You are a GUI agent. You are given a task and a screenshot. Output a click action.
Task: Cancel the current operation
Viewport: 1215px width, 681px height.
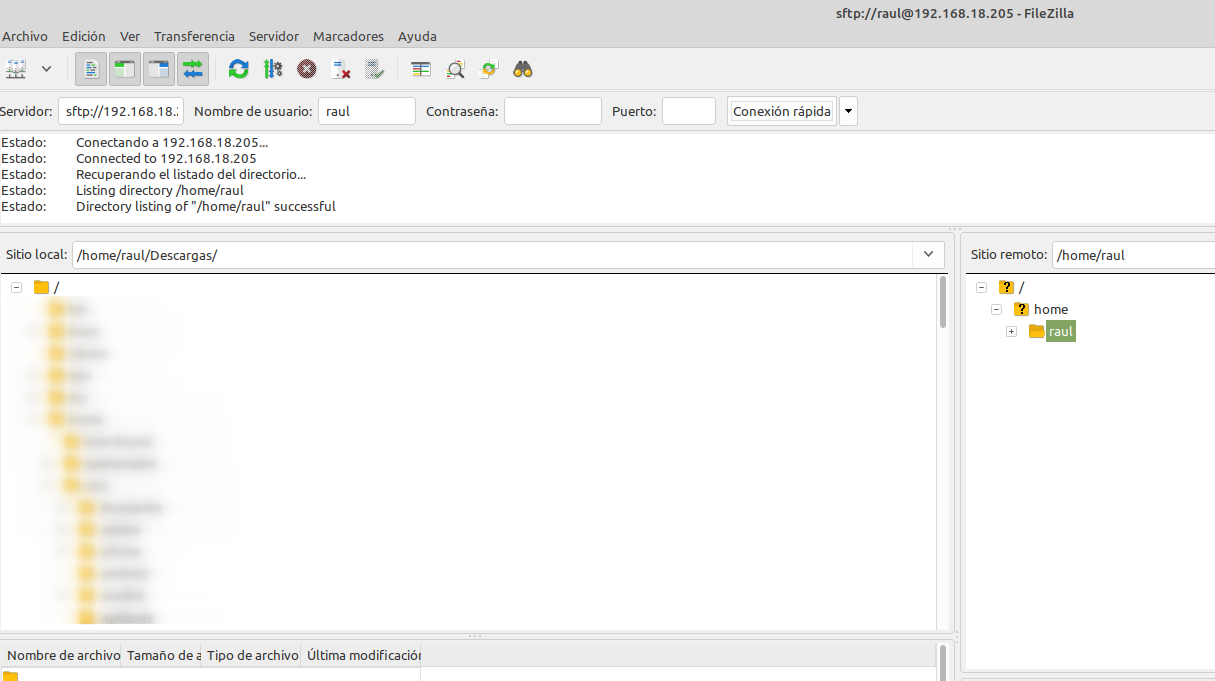pyautogui.click(x=306, y=69)
